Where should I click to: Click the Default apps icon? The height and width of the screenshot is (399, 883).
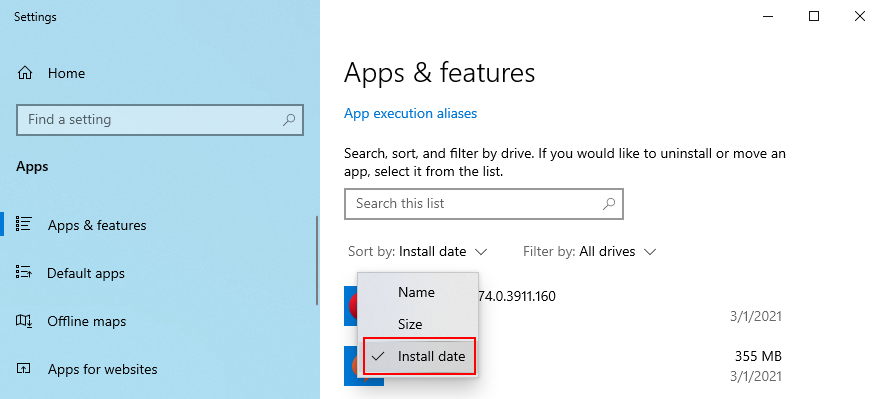pyautogui.click(x=23, y=272)
